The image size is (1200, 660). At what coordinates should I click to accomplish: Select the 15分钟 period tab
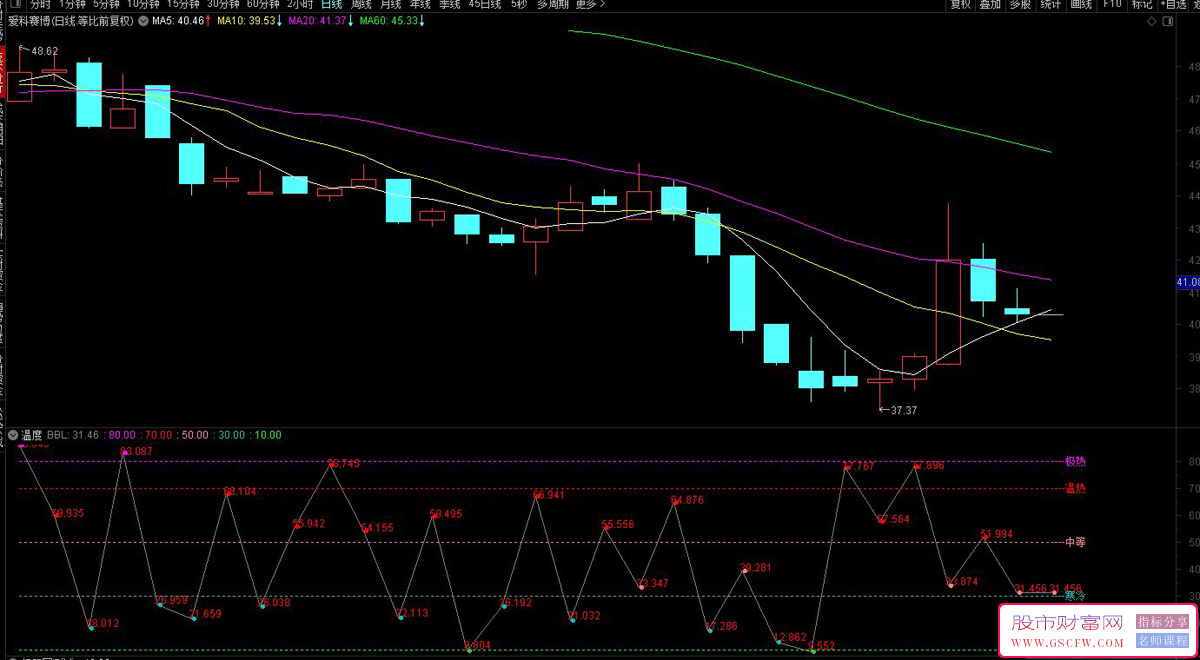point(184,5)
